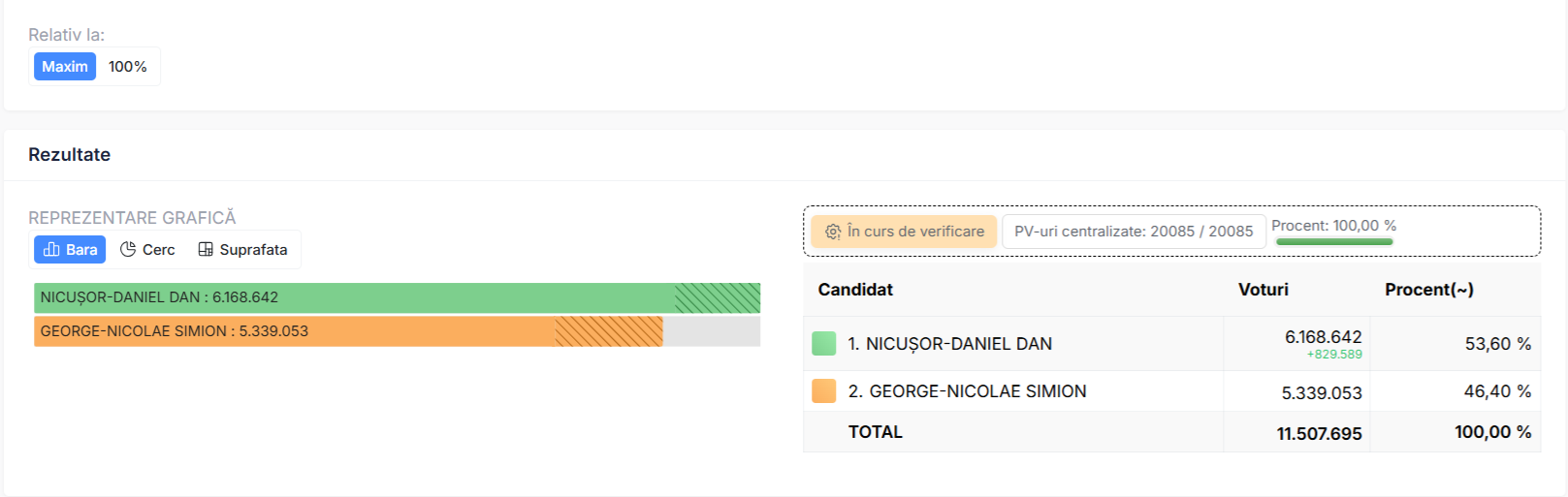Screen dimensions: 1568x497
Task: Click the gear icon in verification badge
Action: pyautogui.click(x=833, y=232)
